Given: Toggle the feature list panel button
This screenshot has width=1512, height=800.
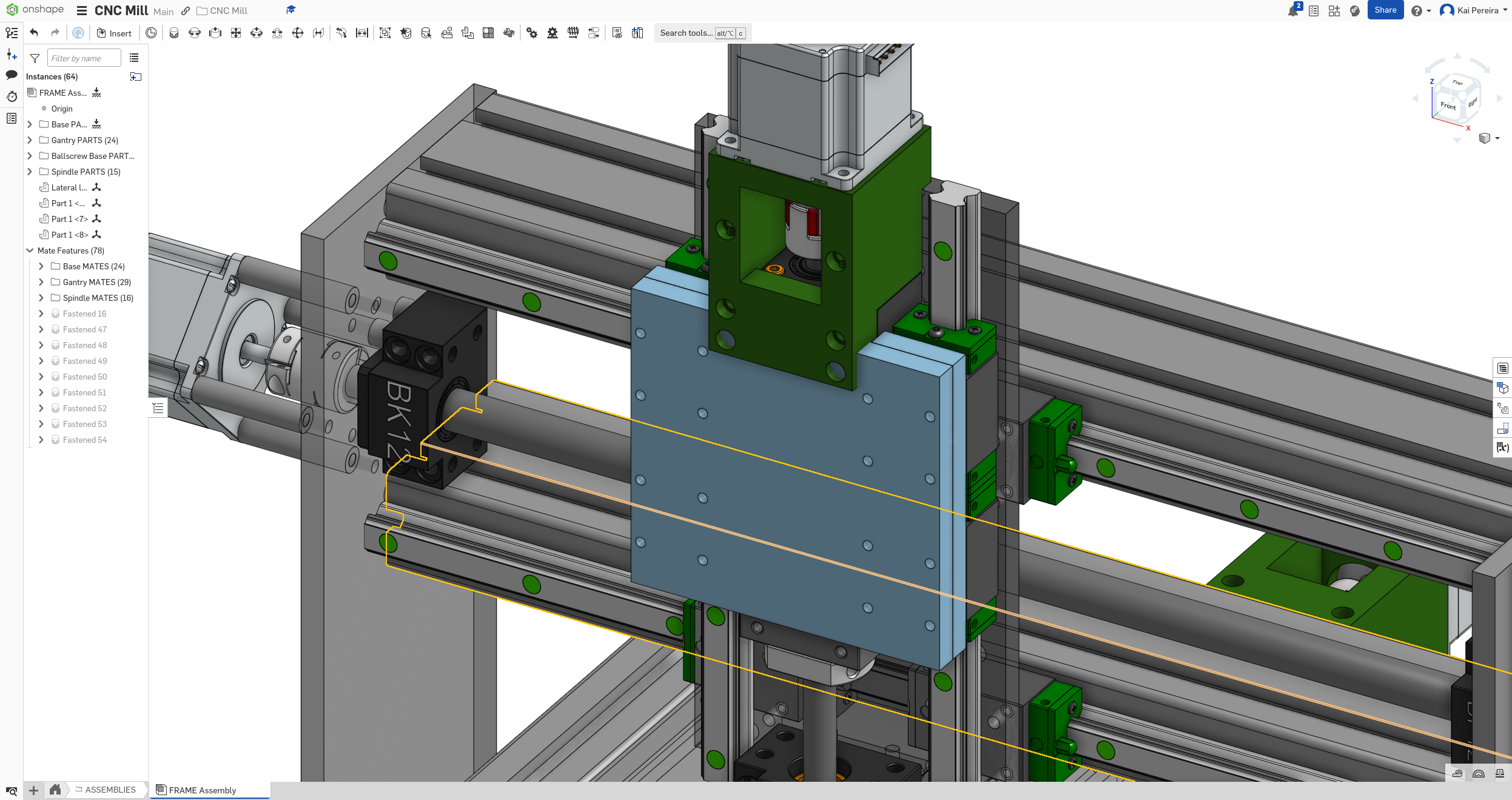Looking at the screenshot, I should tap(158, 408).
